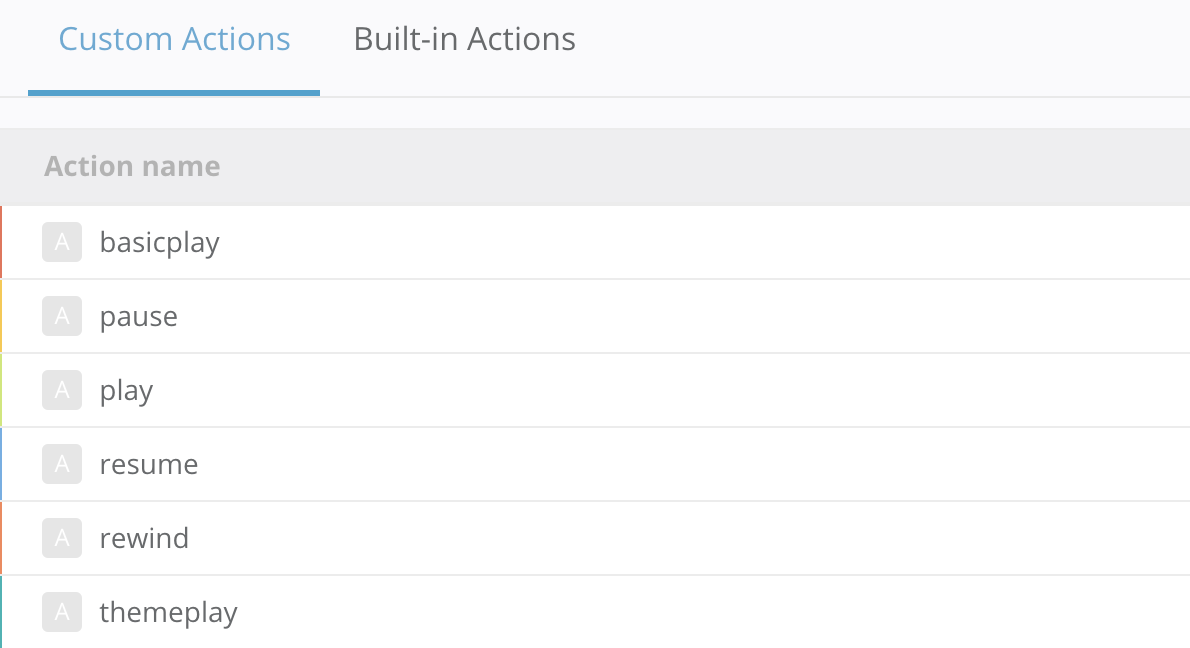Open the resume action

(149, 465)
